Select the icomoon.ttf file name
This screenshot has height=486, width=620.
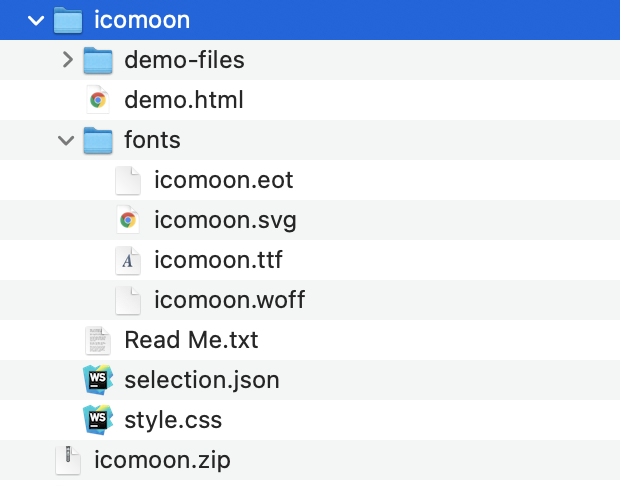point(218,260)
